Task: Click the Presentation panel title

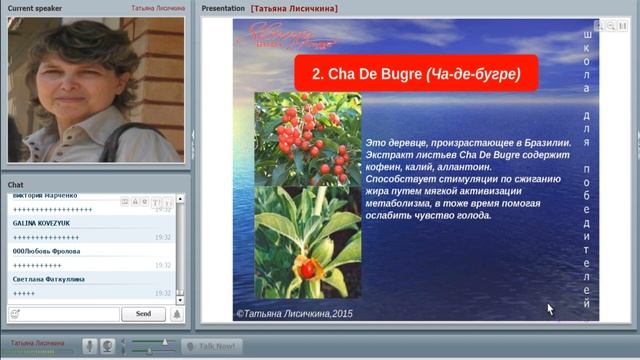Action: pyautogui.click(x=223, y=8)
